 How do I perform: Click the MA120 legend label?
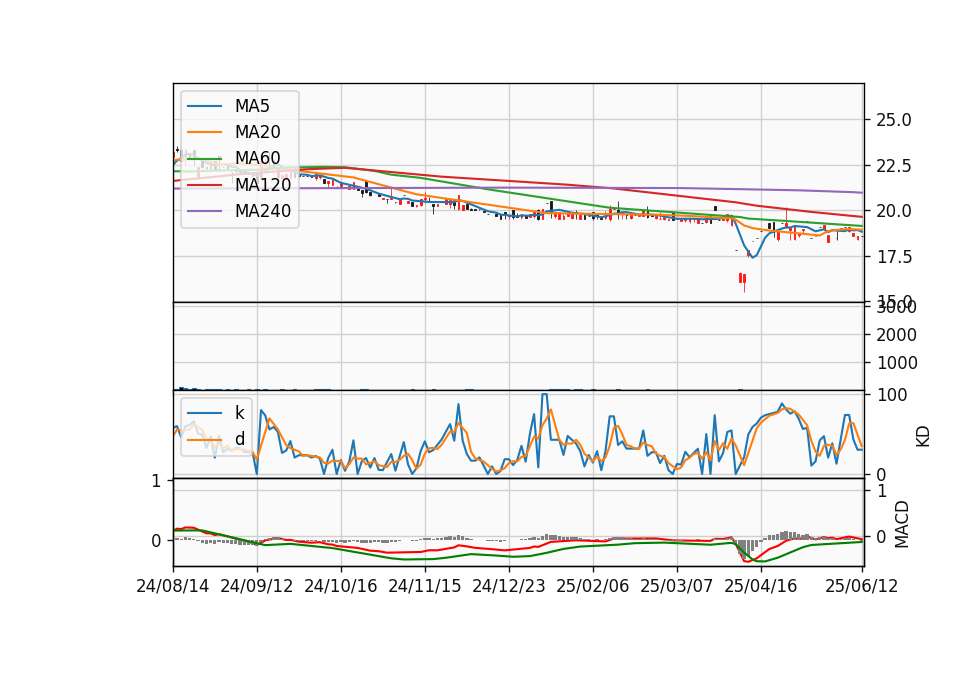263,184
